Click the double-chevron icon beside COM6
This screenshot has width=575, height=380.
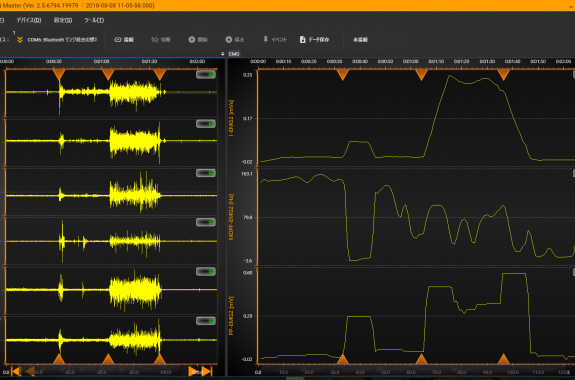click(20, 40)
